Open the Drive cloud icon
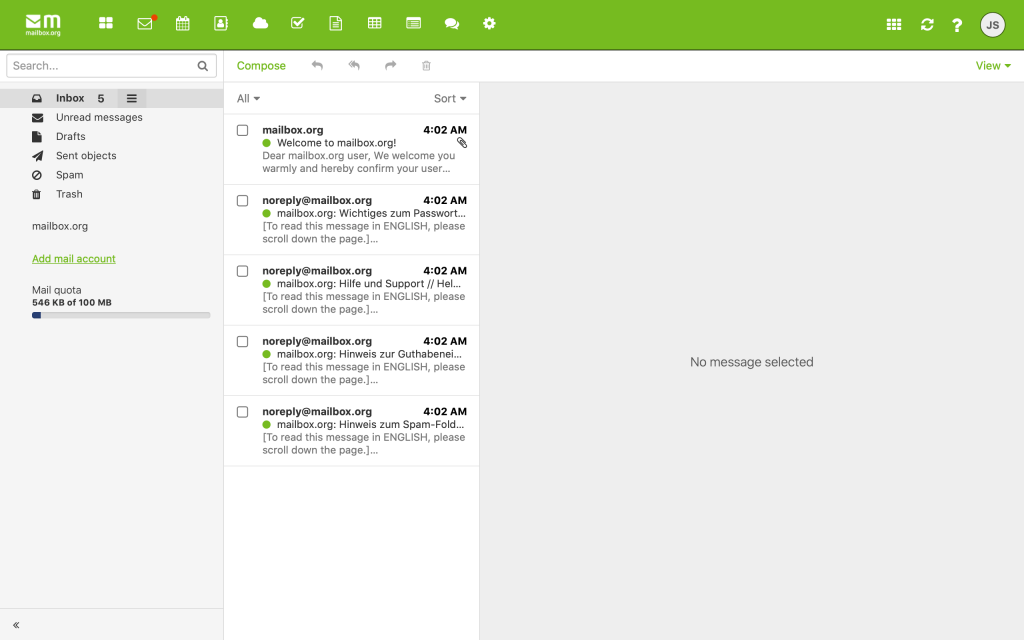1024x640 pixels. 260,24
